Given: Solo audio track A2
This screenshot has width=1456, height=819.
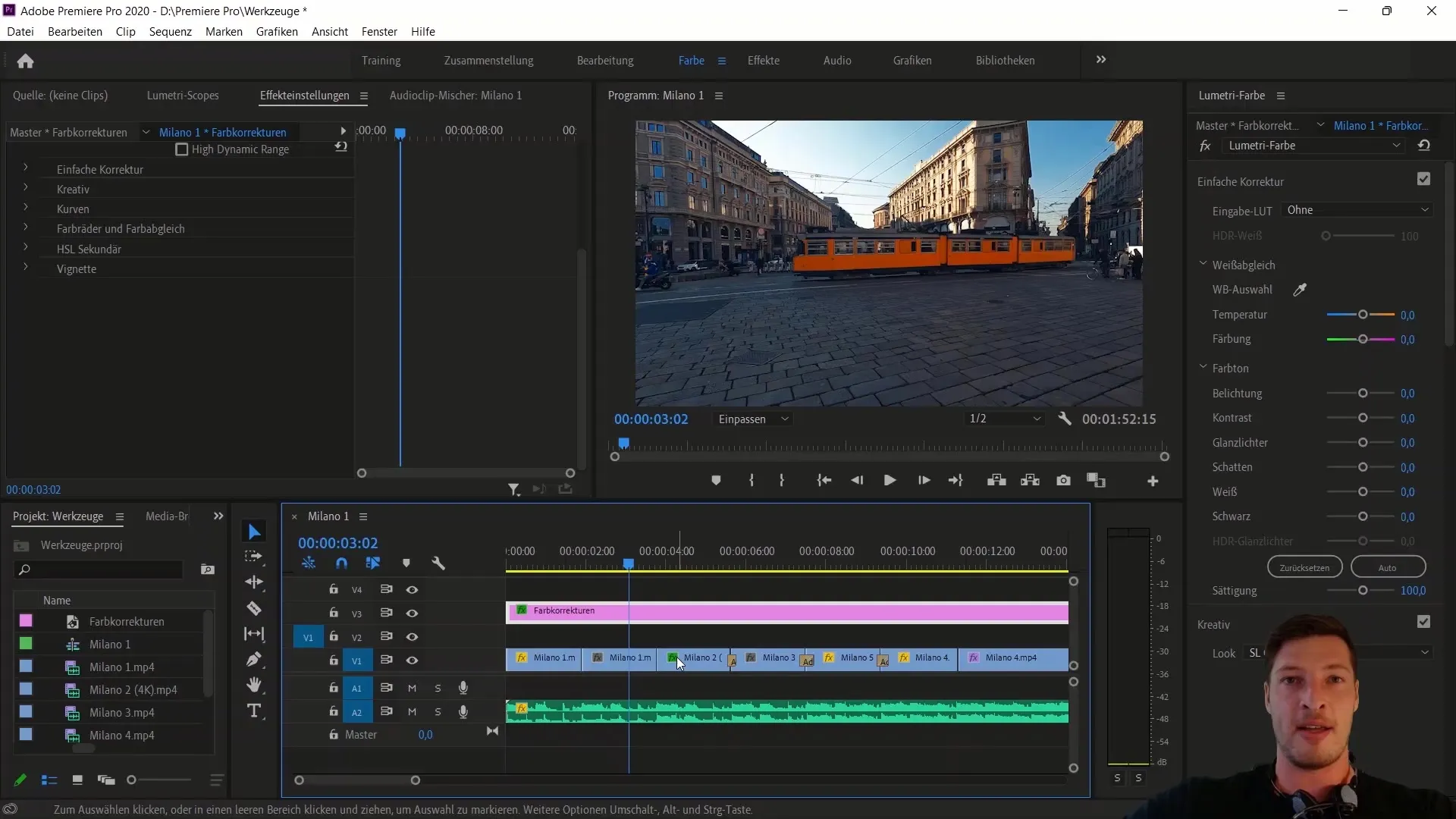Looking at the screenshot, I should 438,712.
